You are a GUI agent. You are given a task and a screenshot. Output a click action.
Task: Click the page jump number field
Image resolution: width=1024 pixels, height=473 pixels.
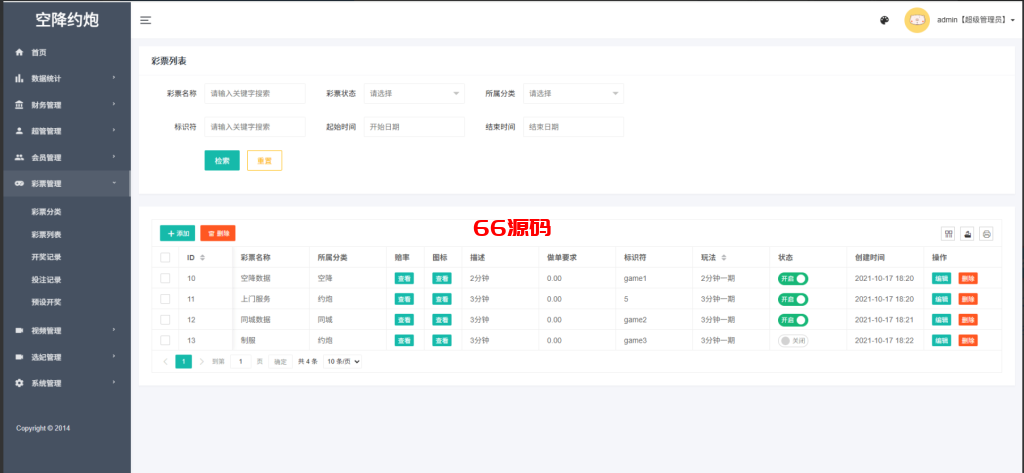coord(241,361)
